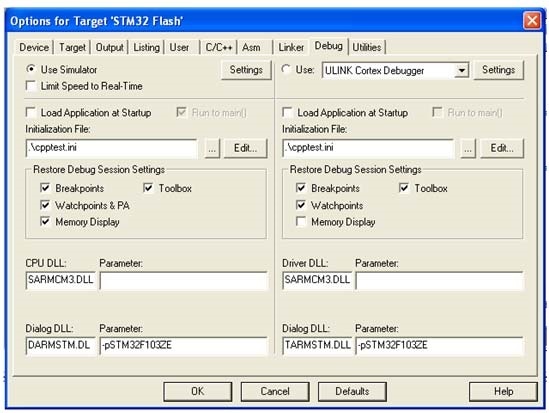Click the Defaults button
The height and width of the screenshot is (413, 549).
click(x=352, y=391)
